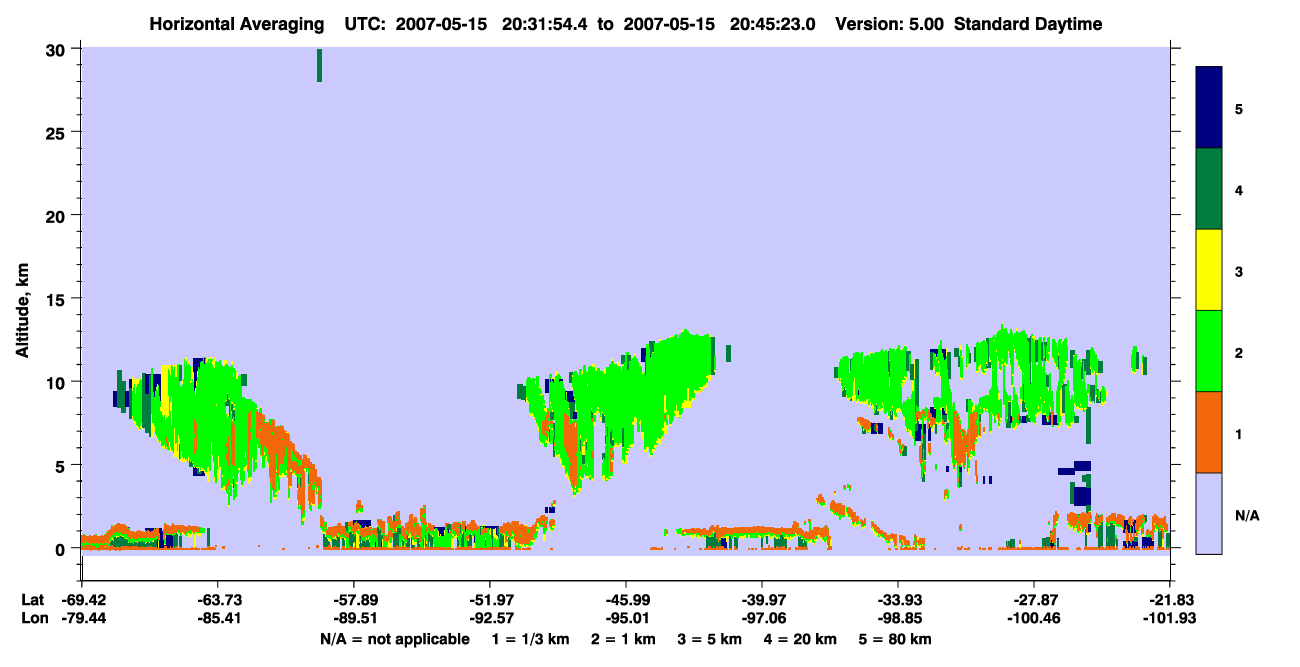Click legend text '5 = 80 km'

895,639
